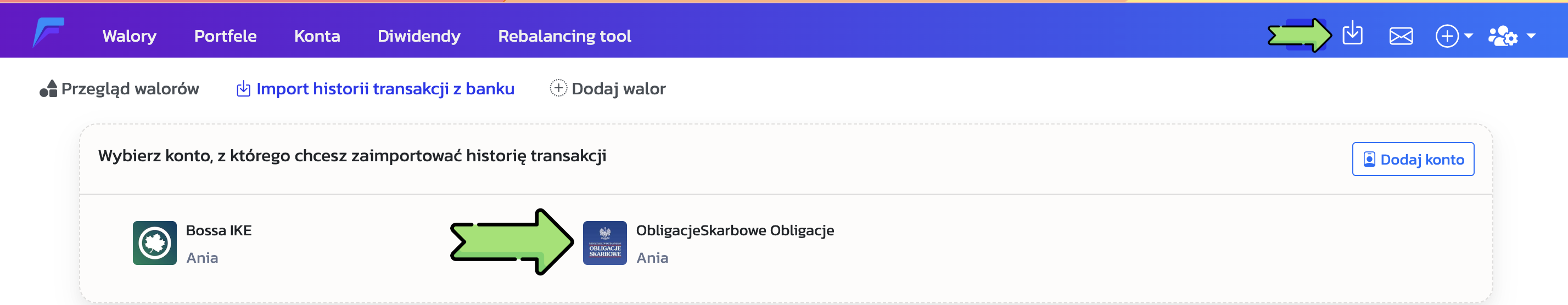Open the Konta menu item

pos(317,37)
